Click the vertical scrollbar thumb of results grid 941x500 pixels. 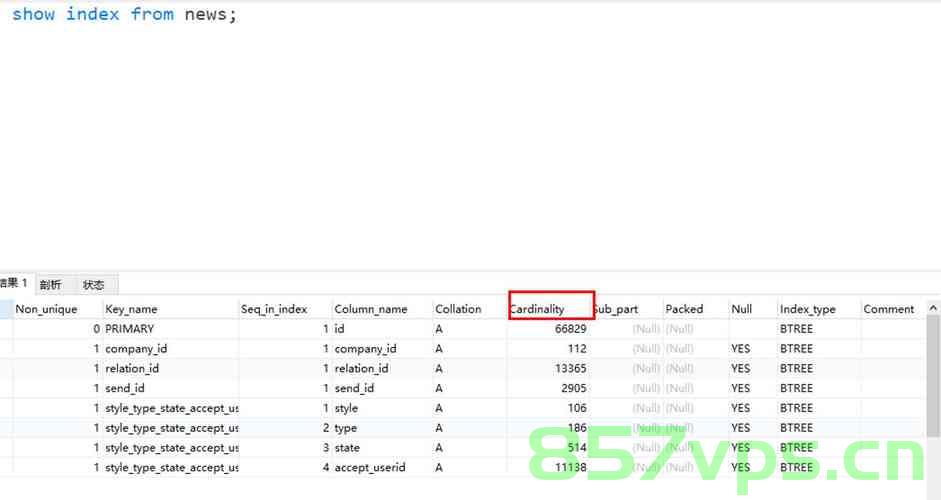point(933,376)
